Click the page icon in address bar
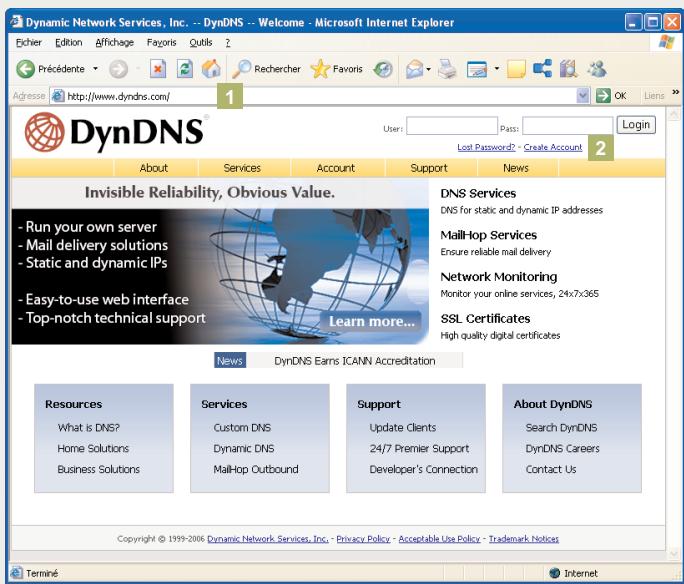Viewport: 684px width, 584px height. pyautogui.click(x=58, y=96)
